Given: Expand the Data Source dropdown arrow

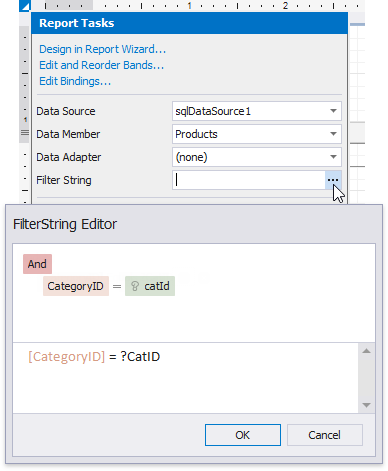Looking at the screenshot, I should [x=333, y=111].
